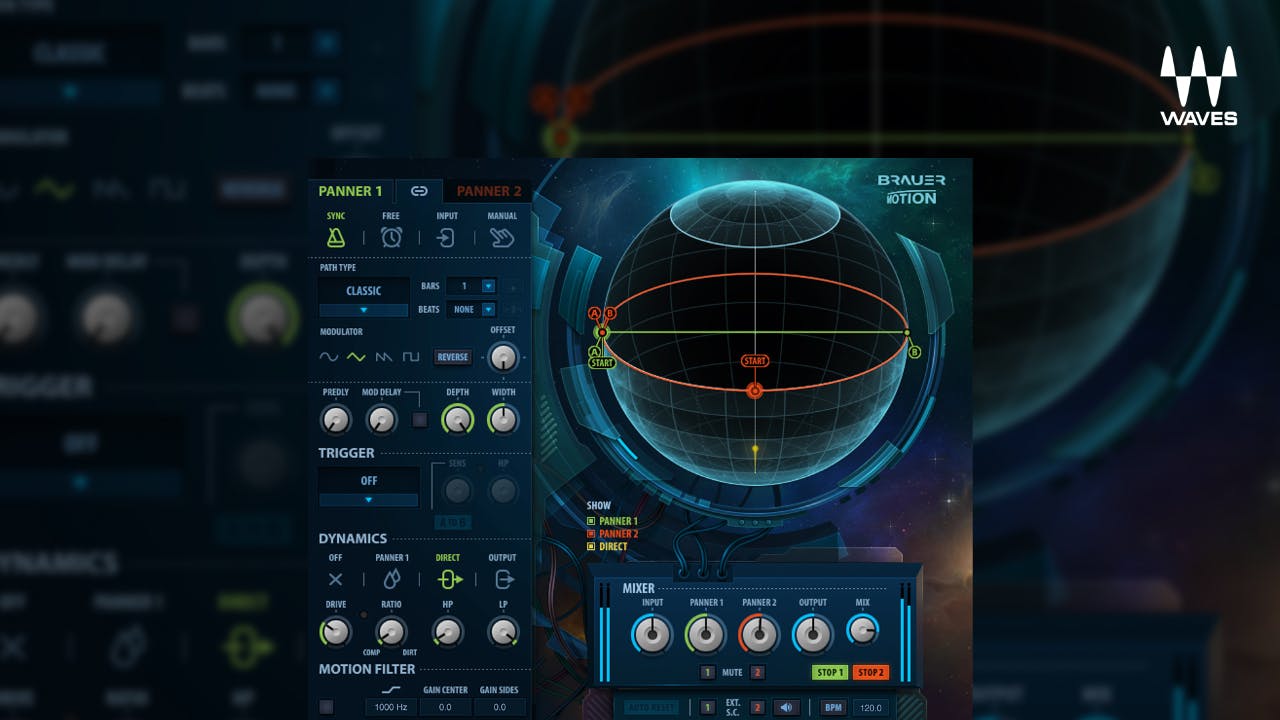The height and width of the screenshot is (720, 1280).
Task: Click the Waves logo
Action: coord(1198,86)
